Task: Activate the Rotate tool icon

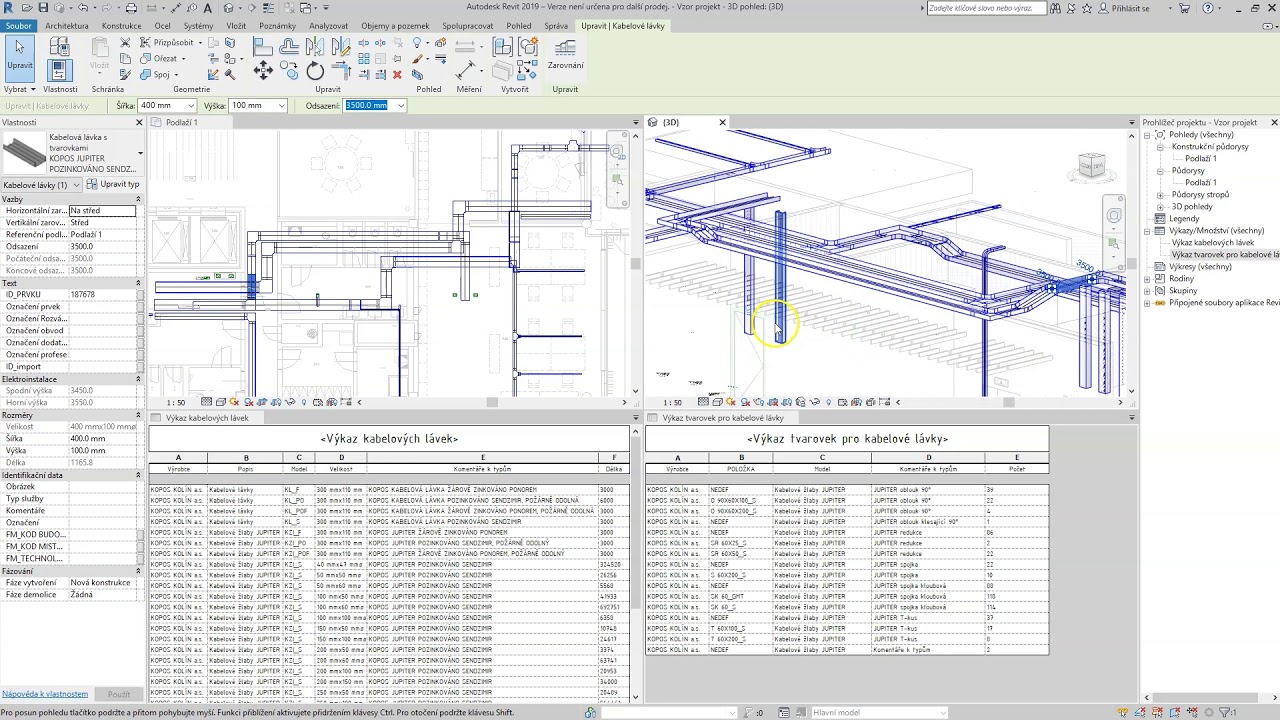Action: pos(315,70)
